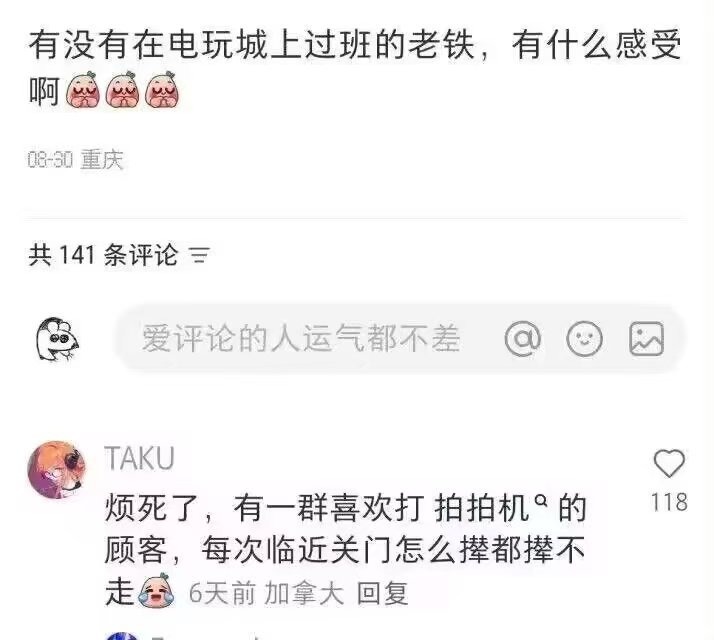This screenshot has width=714, height=640.
Task: Tap TAKU's profile avatar
Action: point(57,469)
